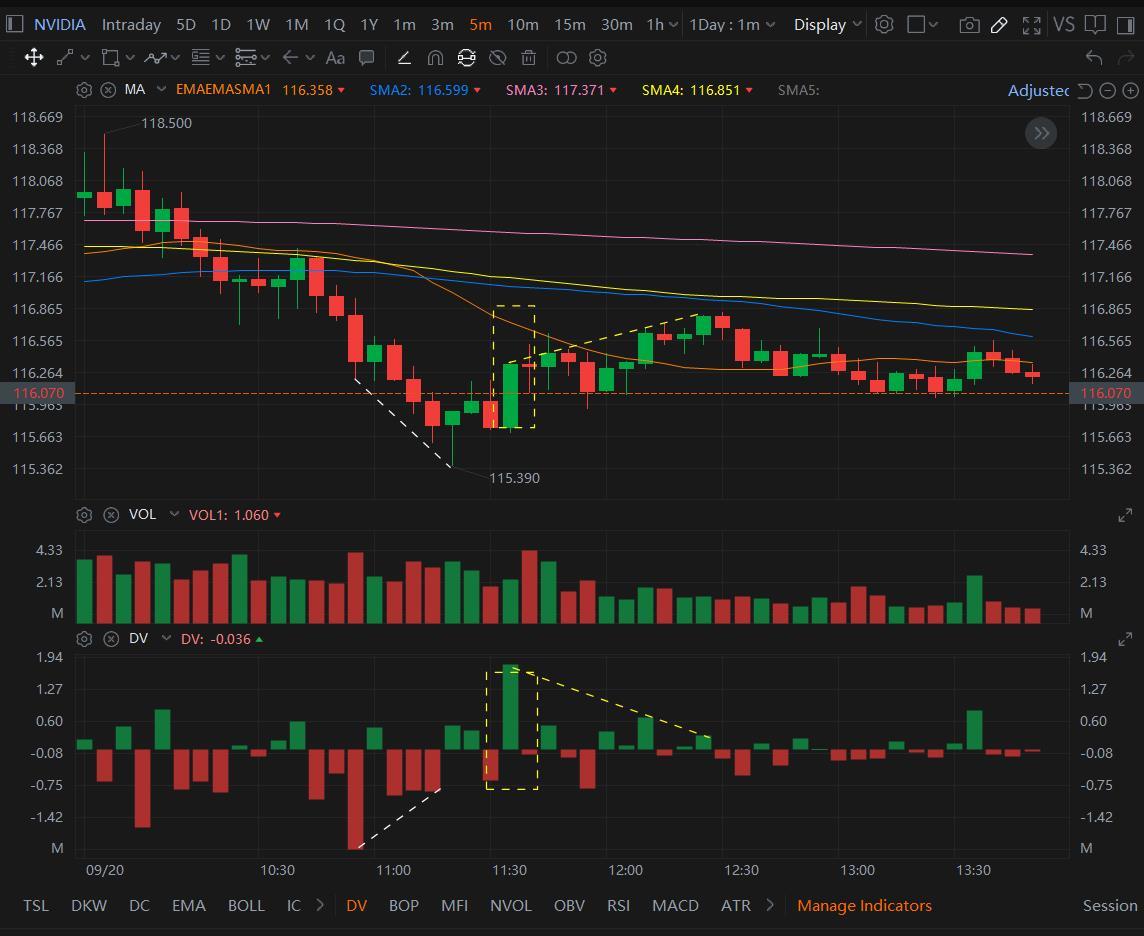Enter fullscreen chart mode
The image size is (1144, 936).
coord(1031,25)
